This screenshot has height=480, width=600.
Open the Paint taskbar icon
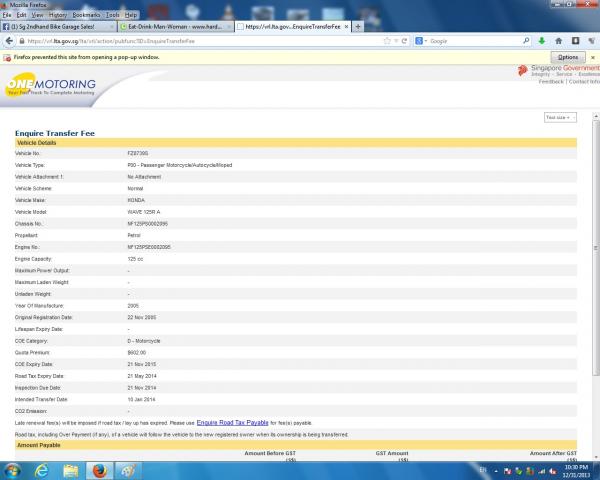pyautogui.click(x=128, y=470)
